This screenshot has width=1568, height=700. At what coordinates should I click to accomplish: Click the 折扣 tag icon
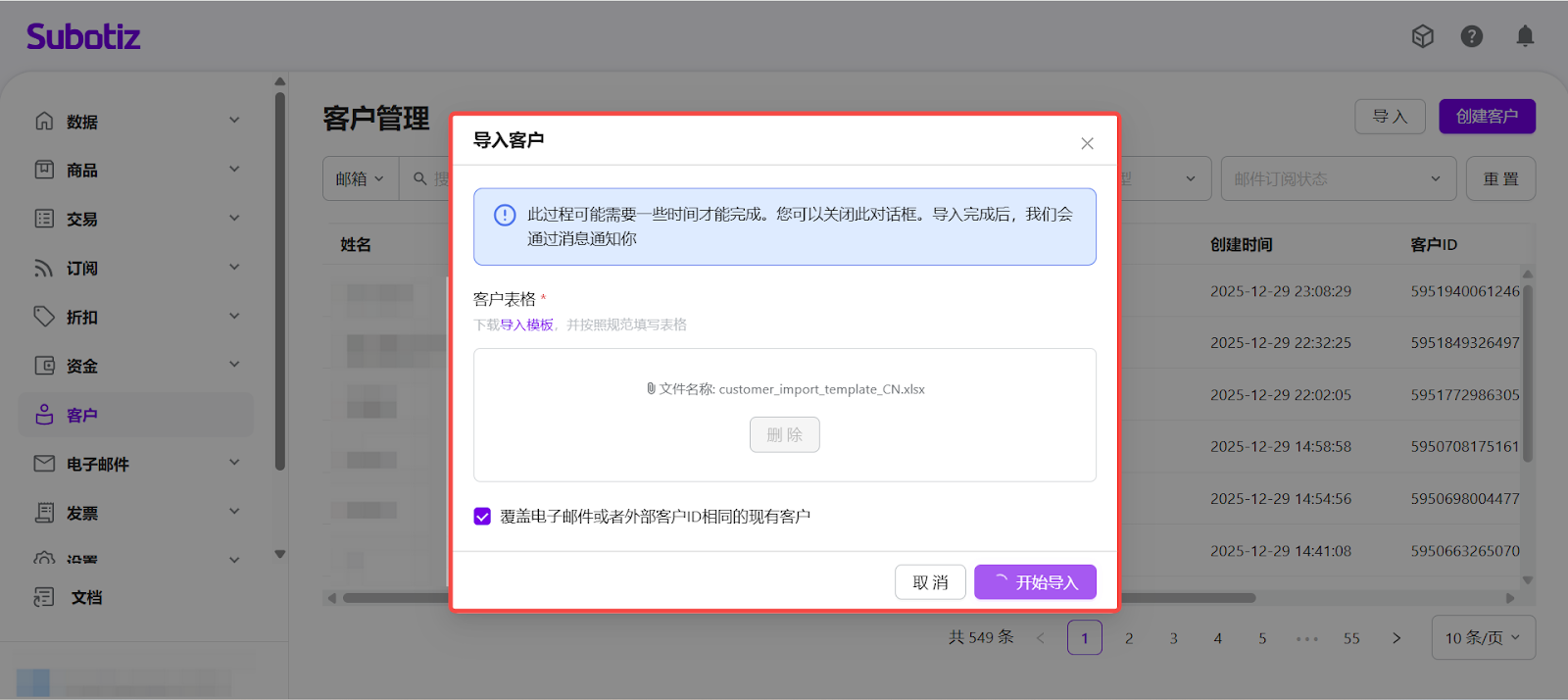point(44,317)
